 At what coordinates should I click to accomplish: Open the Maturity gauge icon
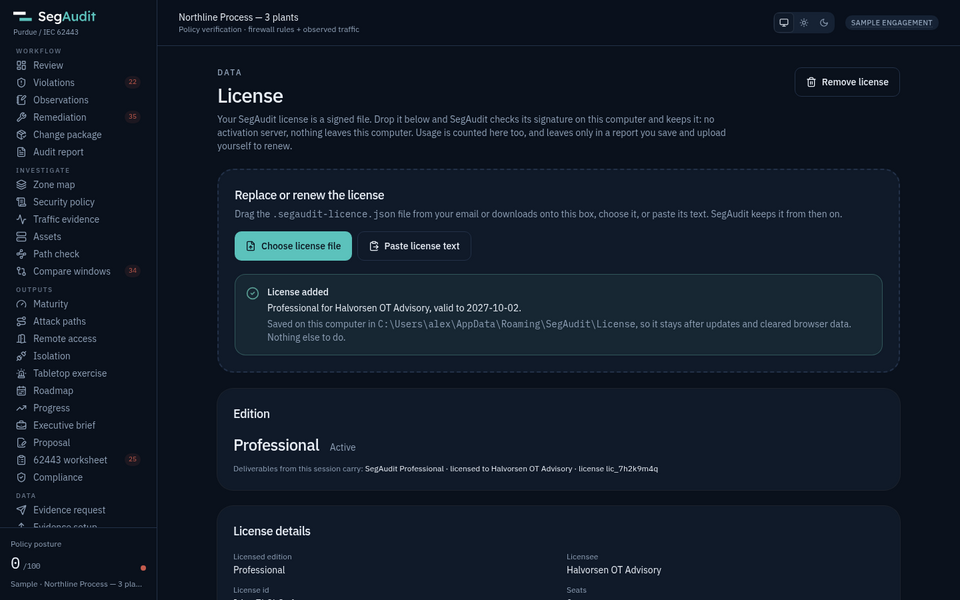pos(21,304)
